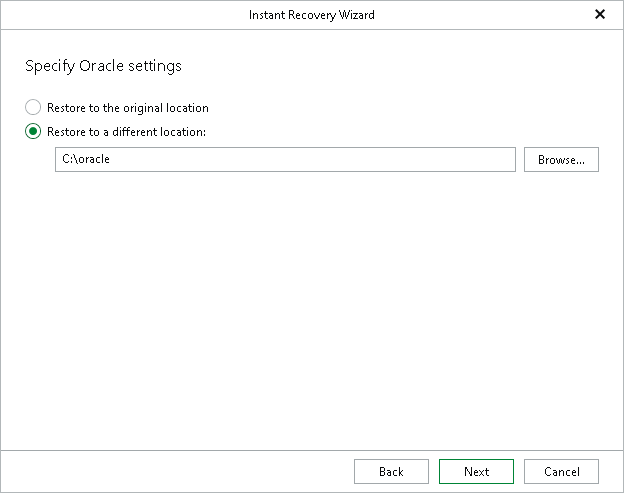
Task: Click the 'Restore to the original location' label text
Action: point(127,108)
